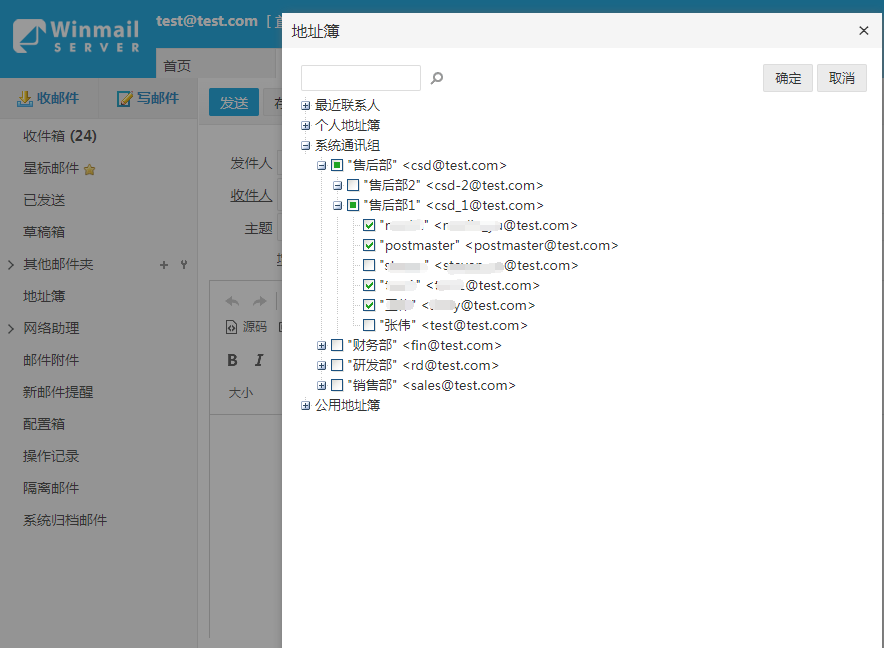Check the 张伟 test@test.com checkbox

[369, 325]
